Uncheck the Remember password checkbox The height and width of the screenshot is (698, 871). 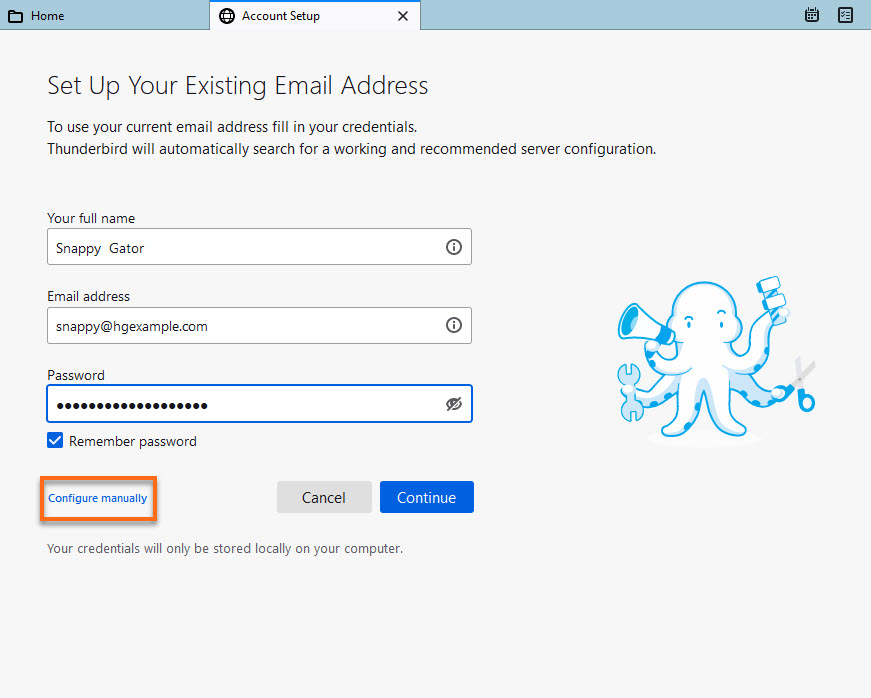[54, 440]
